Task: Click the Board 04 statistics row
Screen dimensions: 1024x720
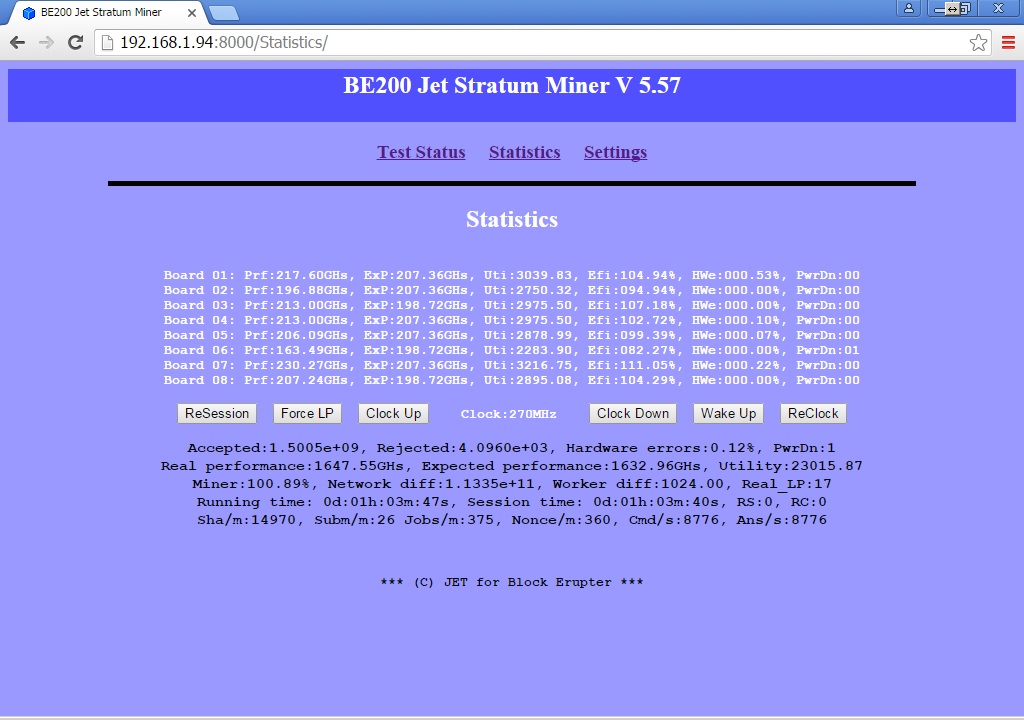Action: click(x=511, y=320)
